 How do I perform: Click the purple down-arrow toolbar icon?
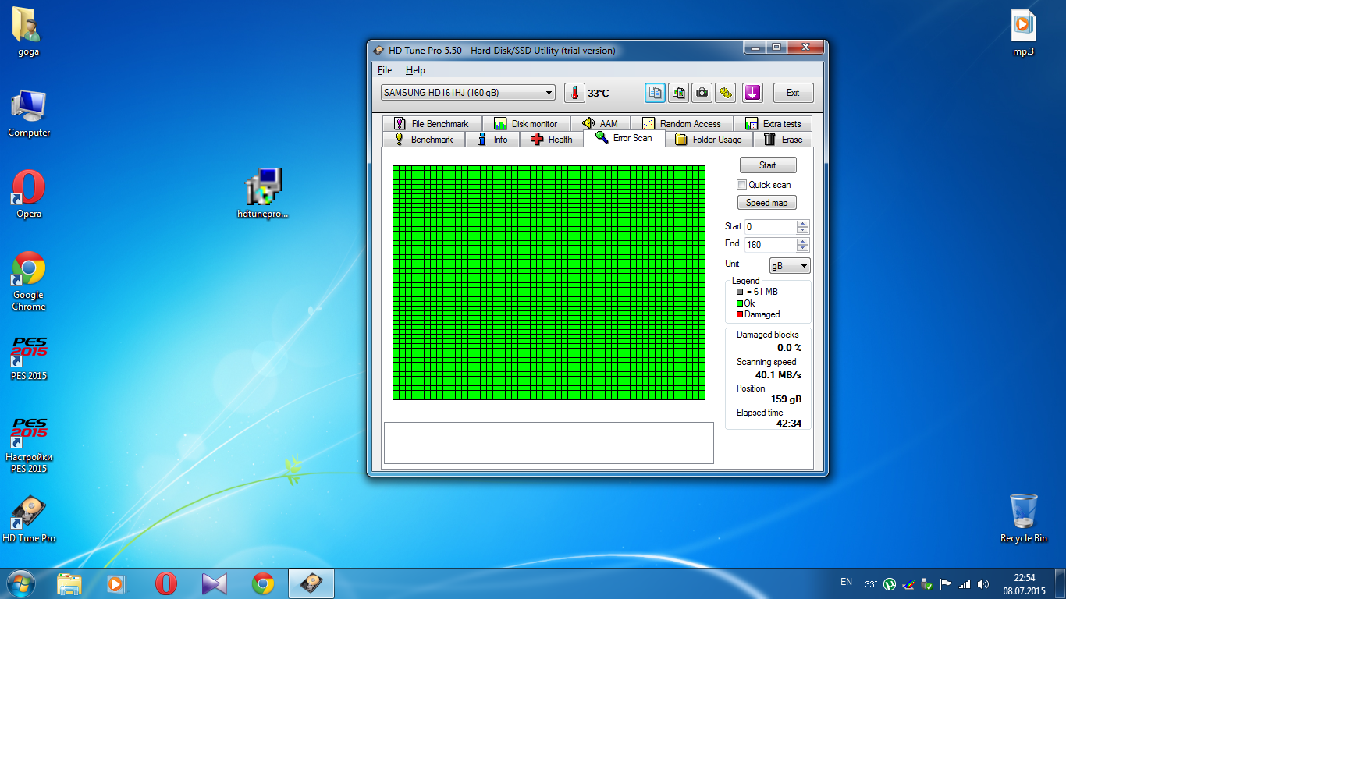point(753,93)
